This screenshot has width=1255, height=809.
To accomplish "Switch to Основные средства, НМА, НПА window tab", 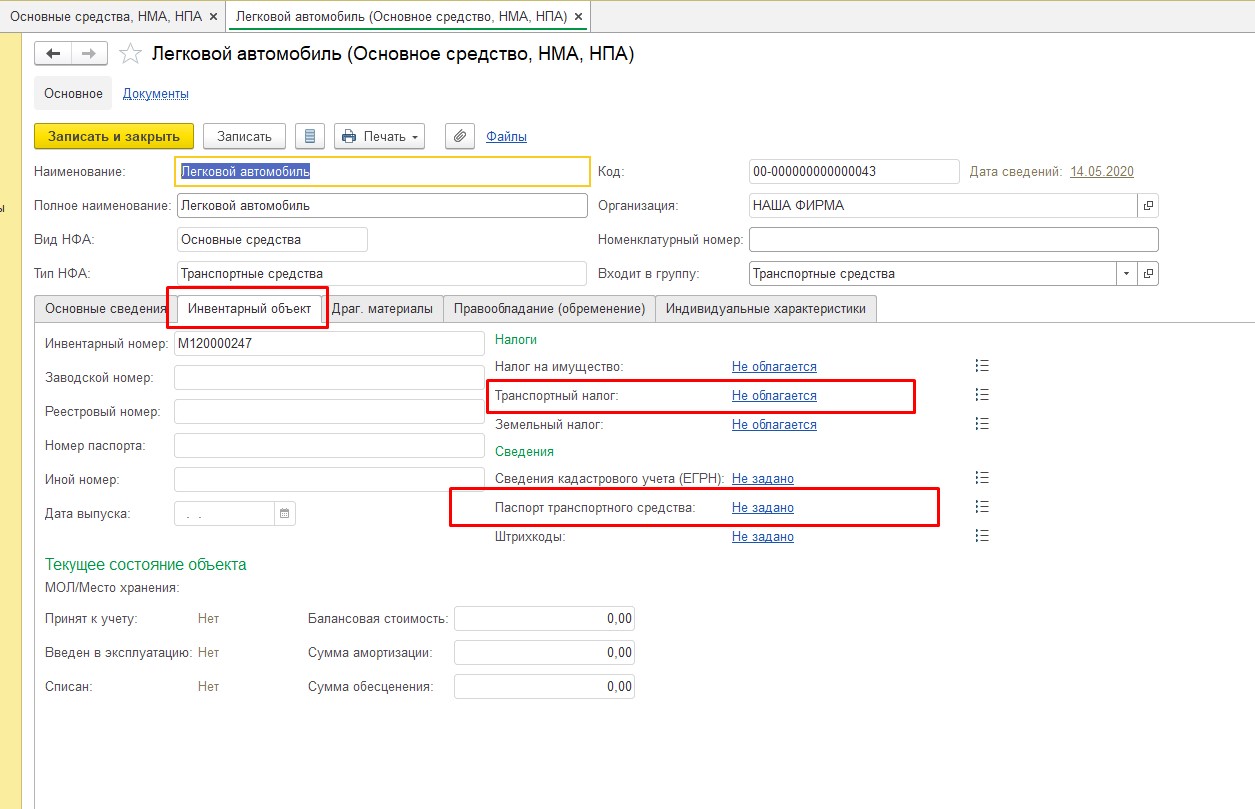I will coord(106,17).
